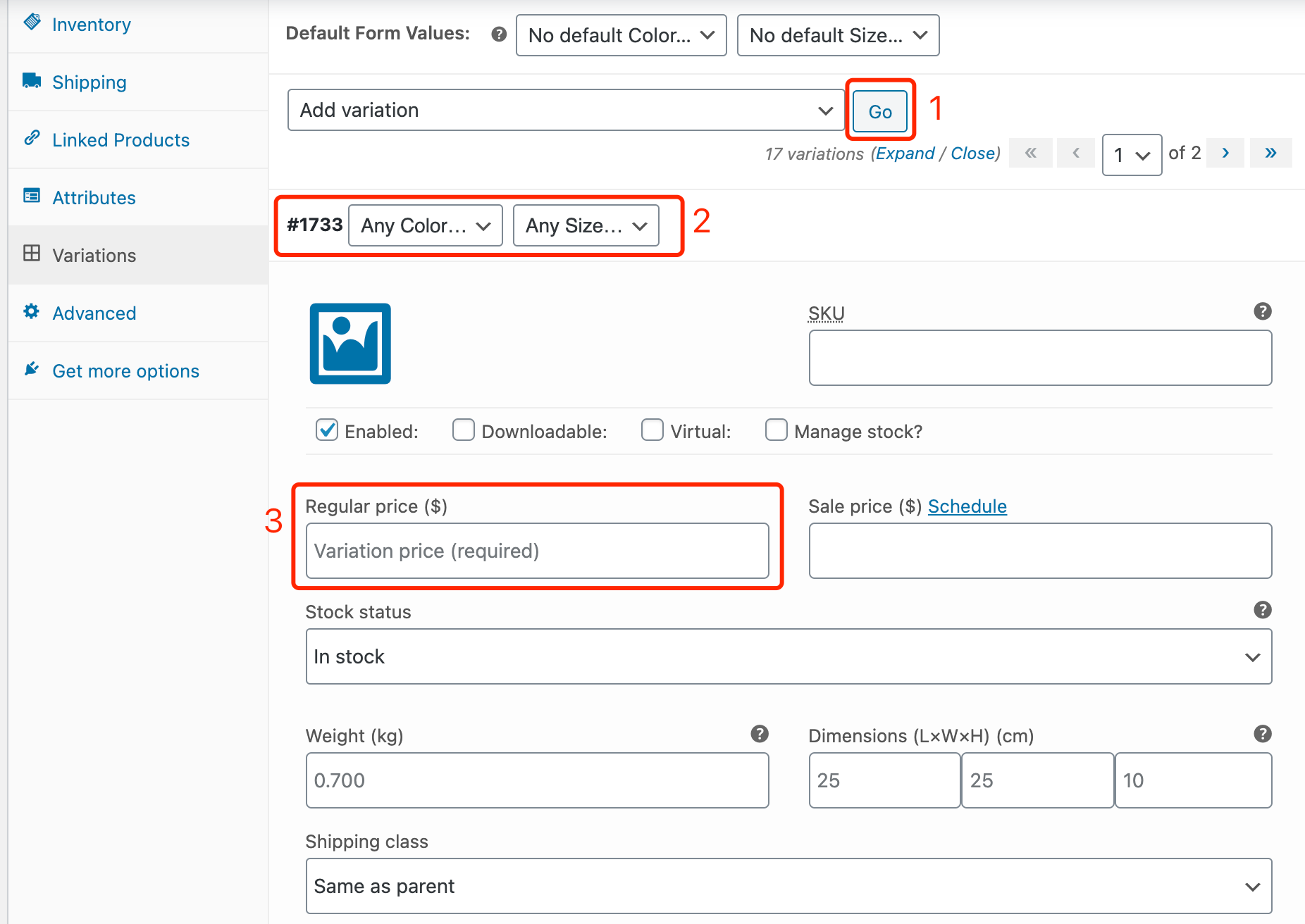Click the Close variations link
The image size is (1305, 924).
click(973, 154)
